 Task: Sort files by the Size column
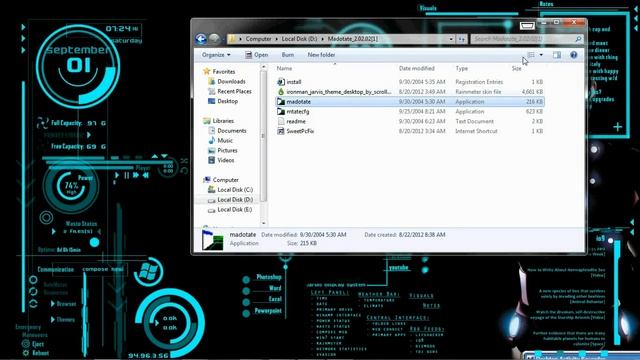pyautogui.click(x=516, y=69)
